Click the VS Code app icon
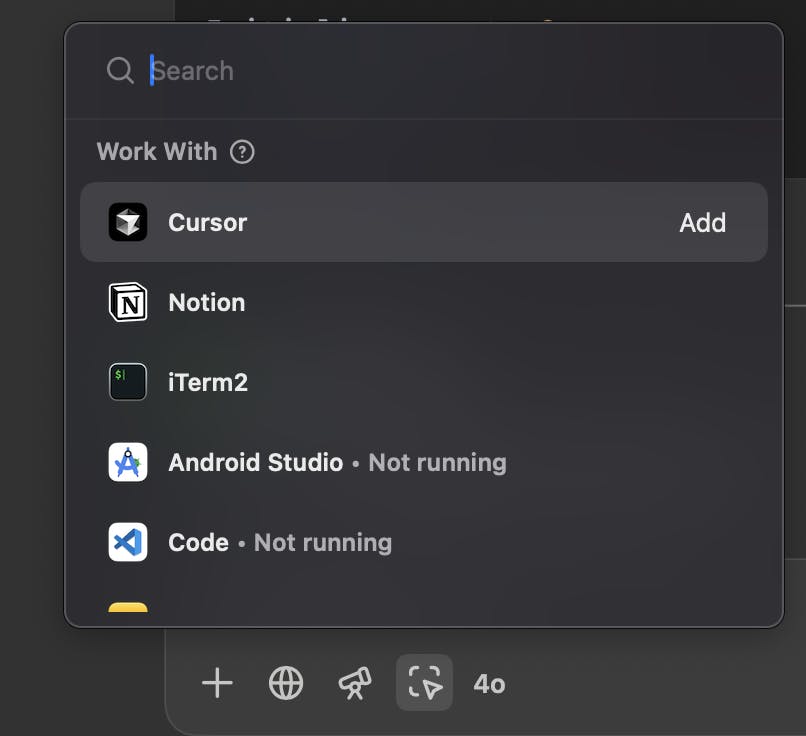The image size is (806, 736). click(128, 542)
